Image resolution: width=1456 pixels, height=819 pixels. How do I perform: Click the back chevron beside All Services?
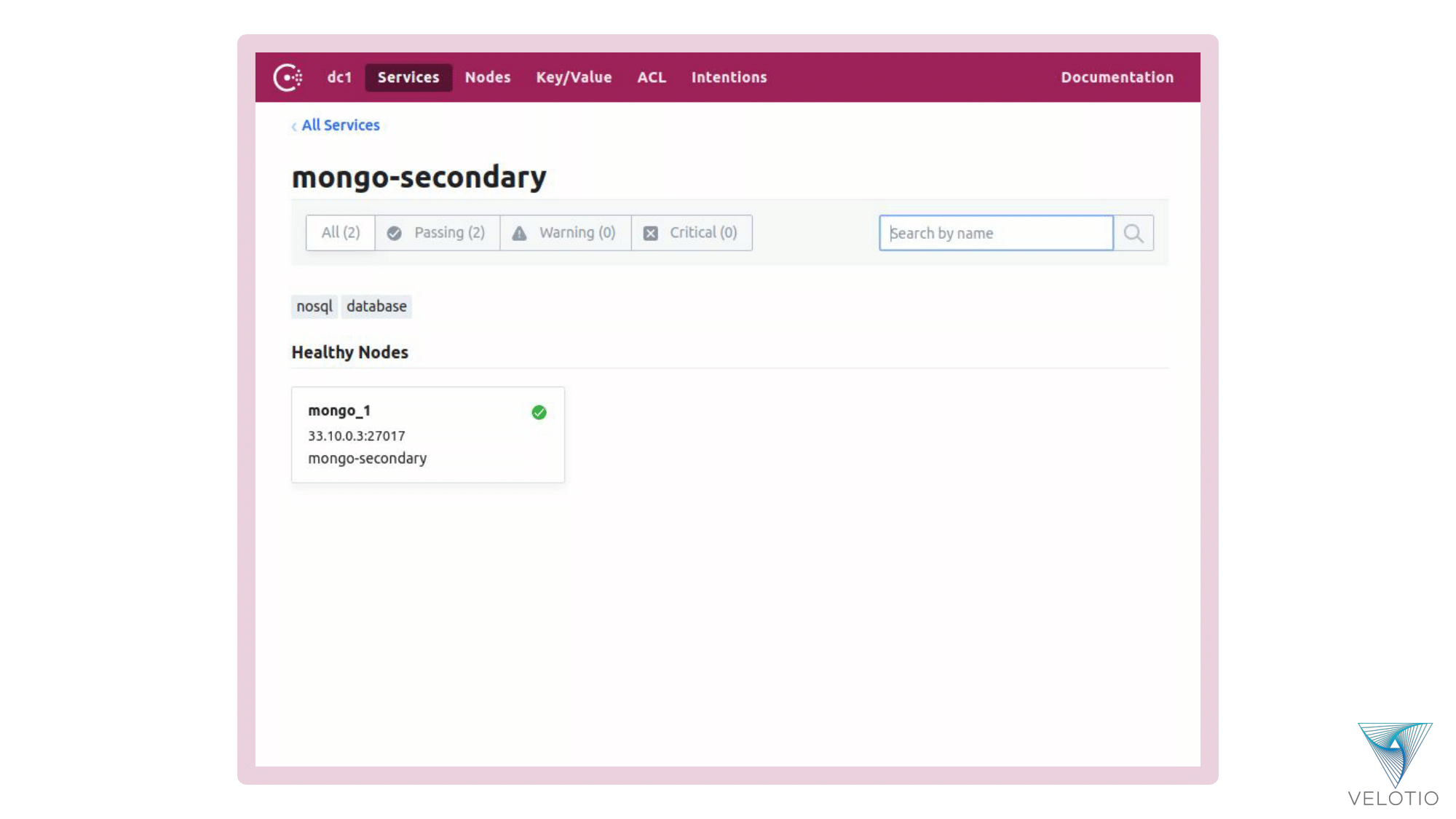(x=294, y=127)
